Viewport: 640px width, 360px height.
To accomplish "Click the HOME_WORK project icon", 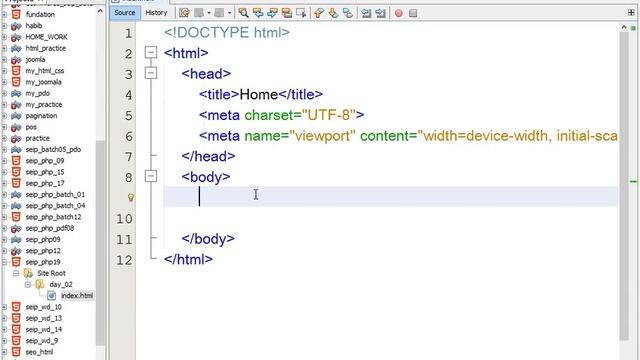I will (x=16, y=37).
